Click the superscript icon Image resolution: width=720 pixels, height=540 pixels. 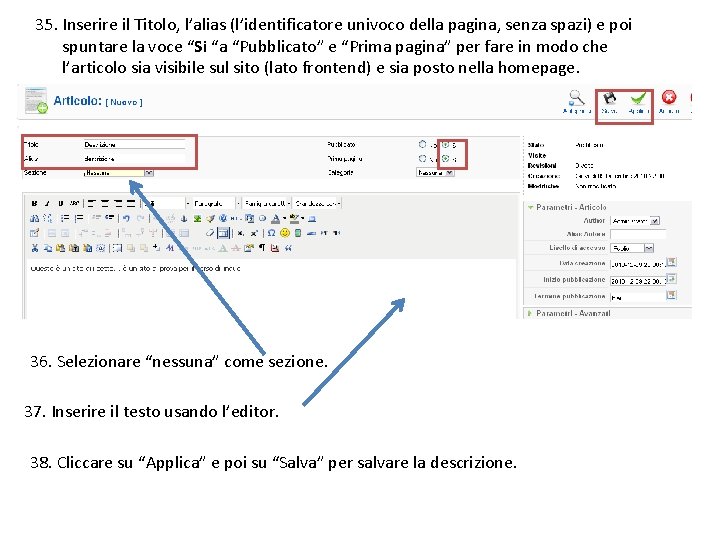pyautogui.click(x=254, y=233)
